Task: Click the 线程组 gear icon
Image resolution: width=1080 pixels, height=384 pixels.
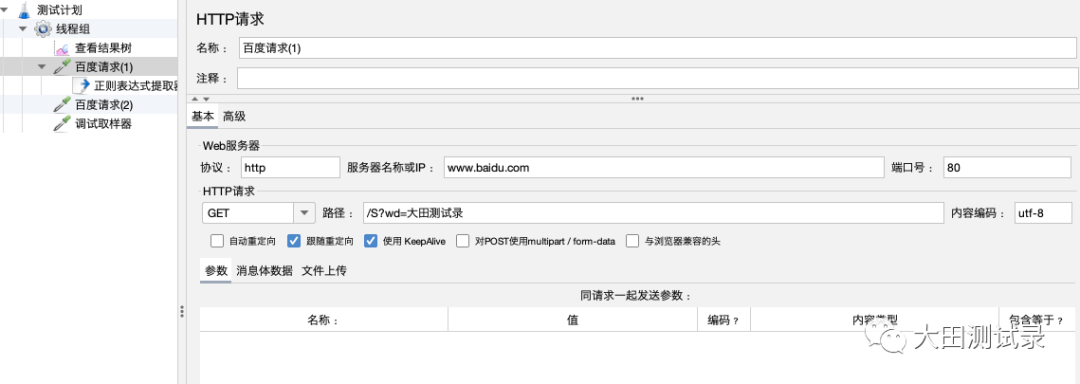Action: (x=43, y=29)
